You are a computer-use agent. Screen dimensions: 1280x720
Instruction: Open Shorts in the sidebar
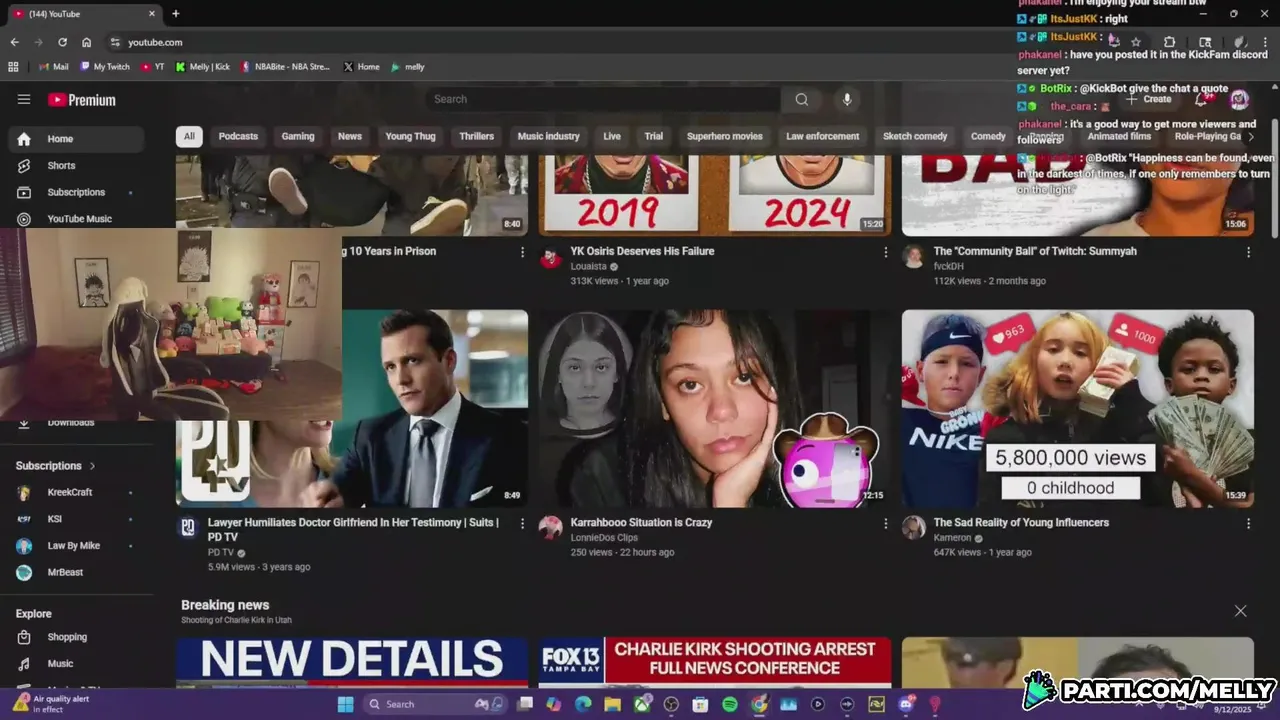pos(76,165)
